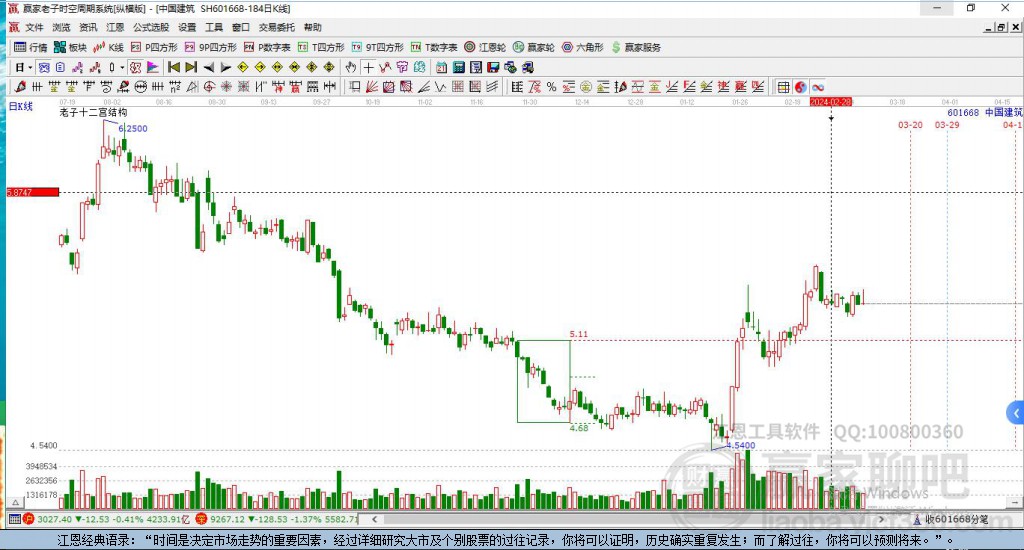Click the yin-yang taiji icon
The width and height of the screenshot is (1024, 550).
point(801,87)
